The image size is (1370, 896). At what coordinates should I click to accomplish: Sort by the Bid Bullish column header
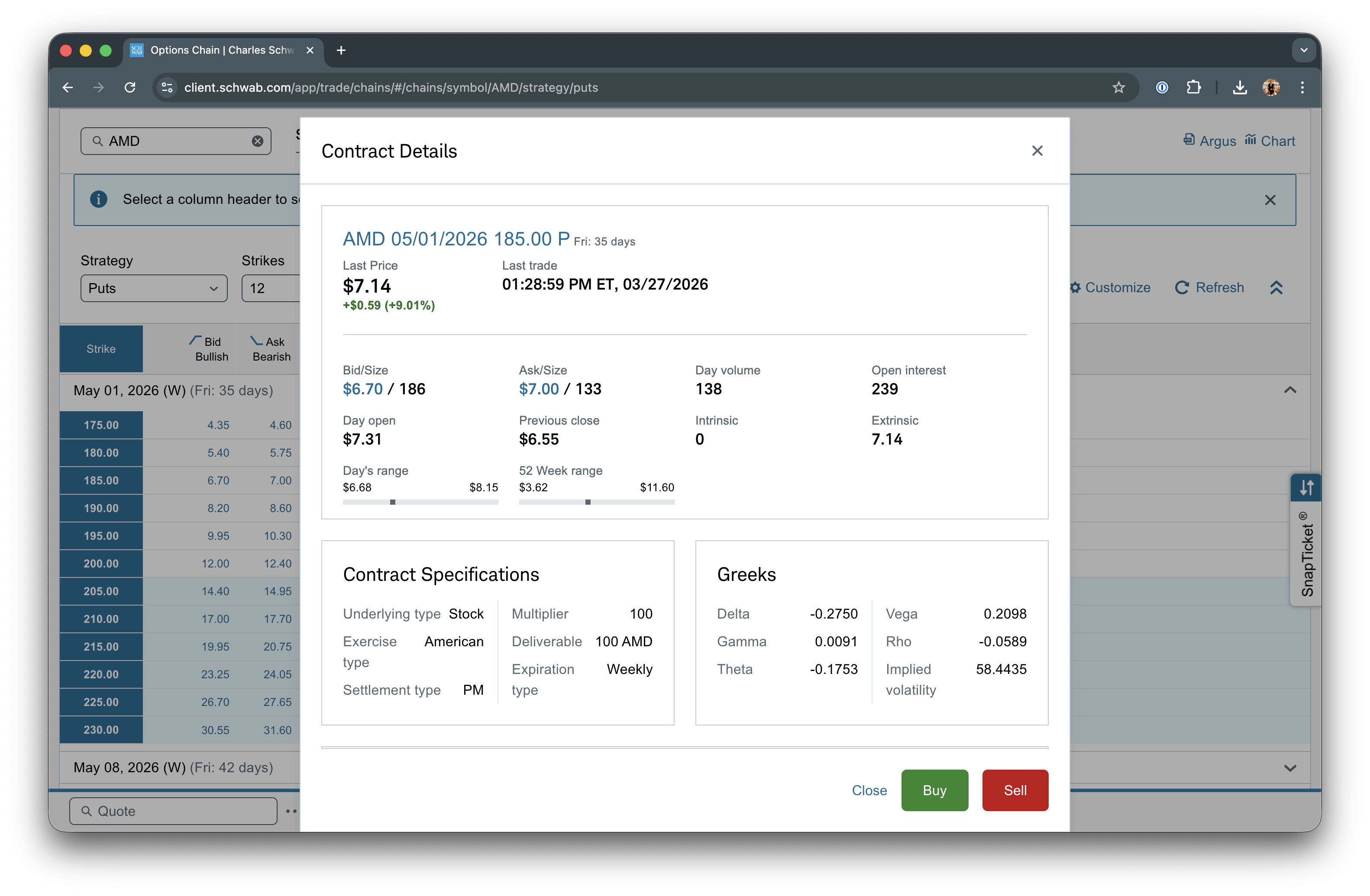tap(210, 349)
